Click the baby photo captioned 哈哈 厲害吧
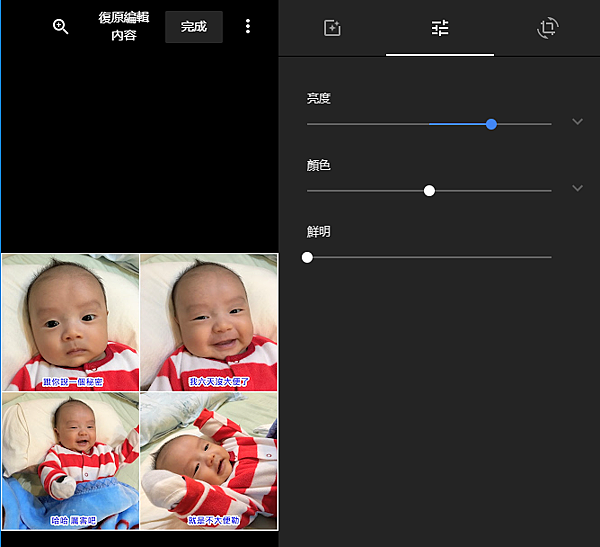The width and height of the screenshot is (600, 547). [70, 461]
